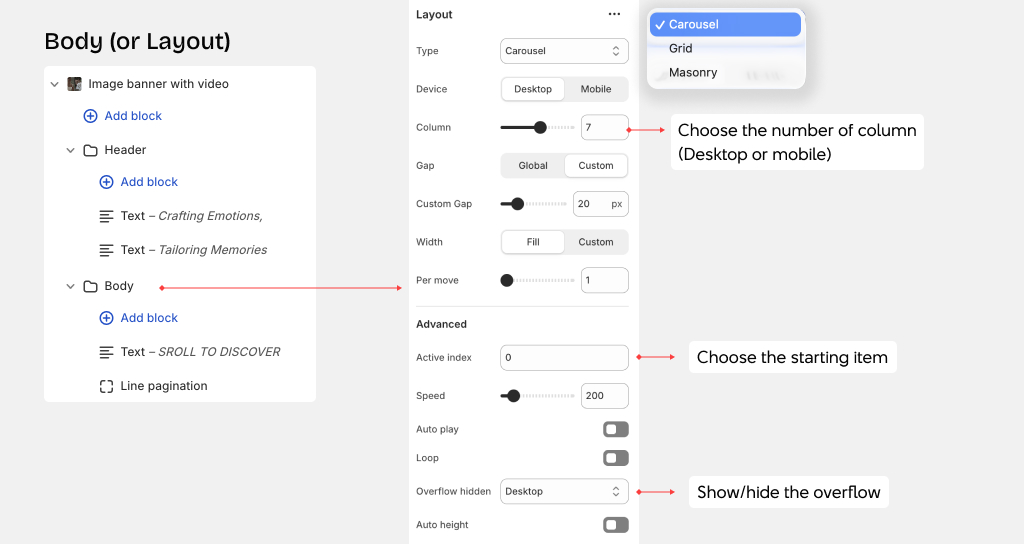The width and height of the screenshot is (1024, 544).
Task: Click the Body folder icon
Action: coord(90,286)
